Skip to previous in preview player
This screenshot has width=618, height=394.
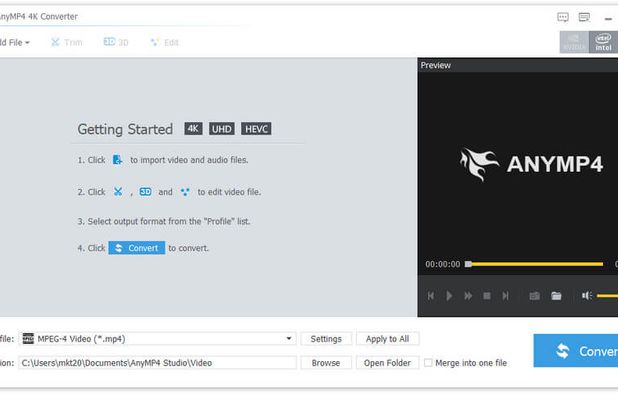tap(431, 296)
